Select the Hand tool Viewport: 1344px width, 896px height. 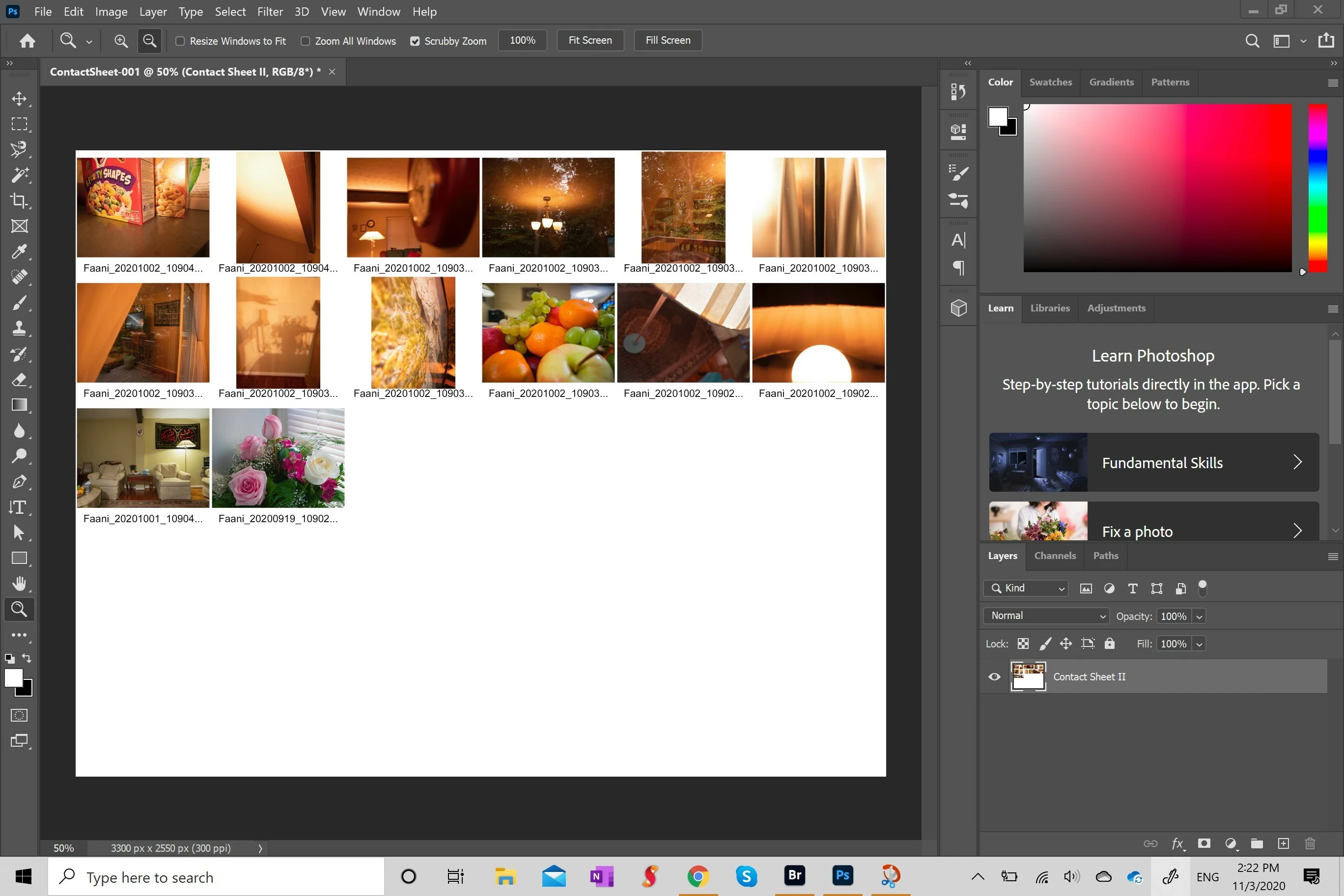(x=19, y=584)
